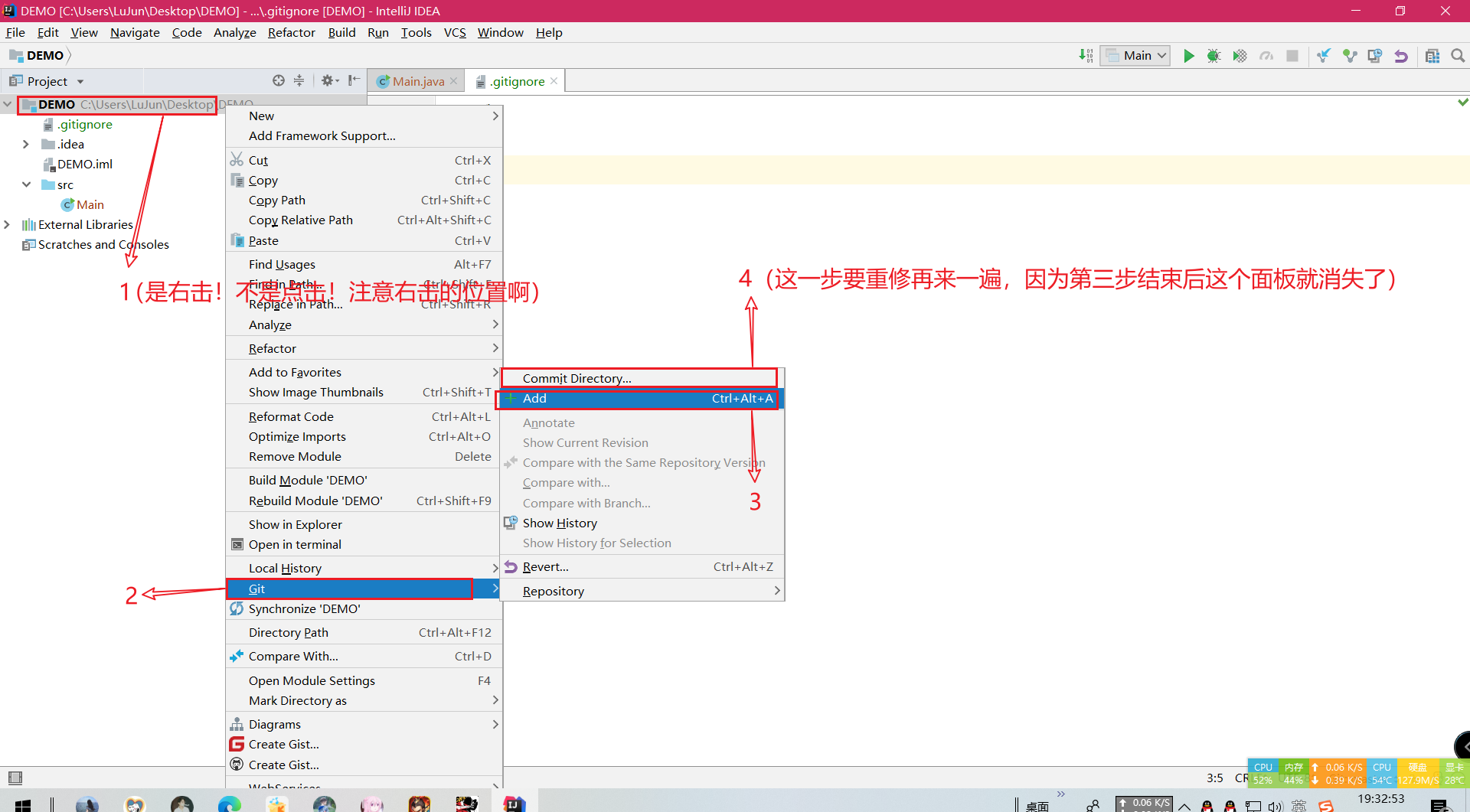Click the locate/scroll-from-source target icon

coord(279,80)
